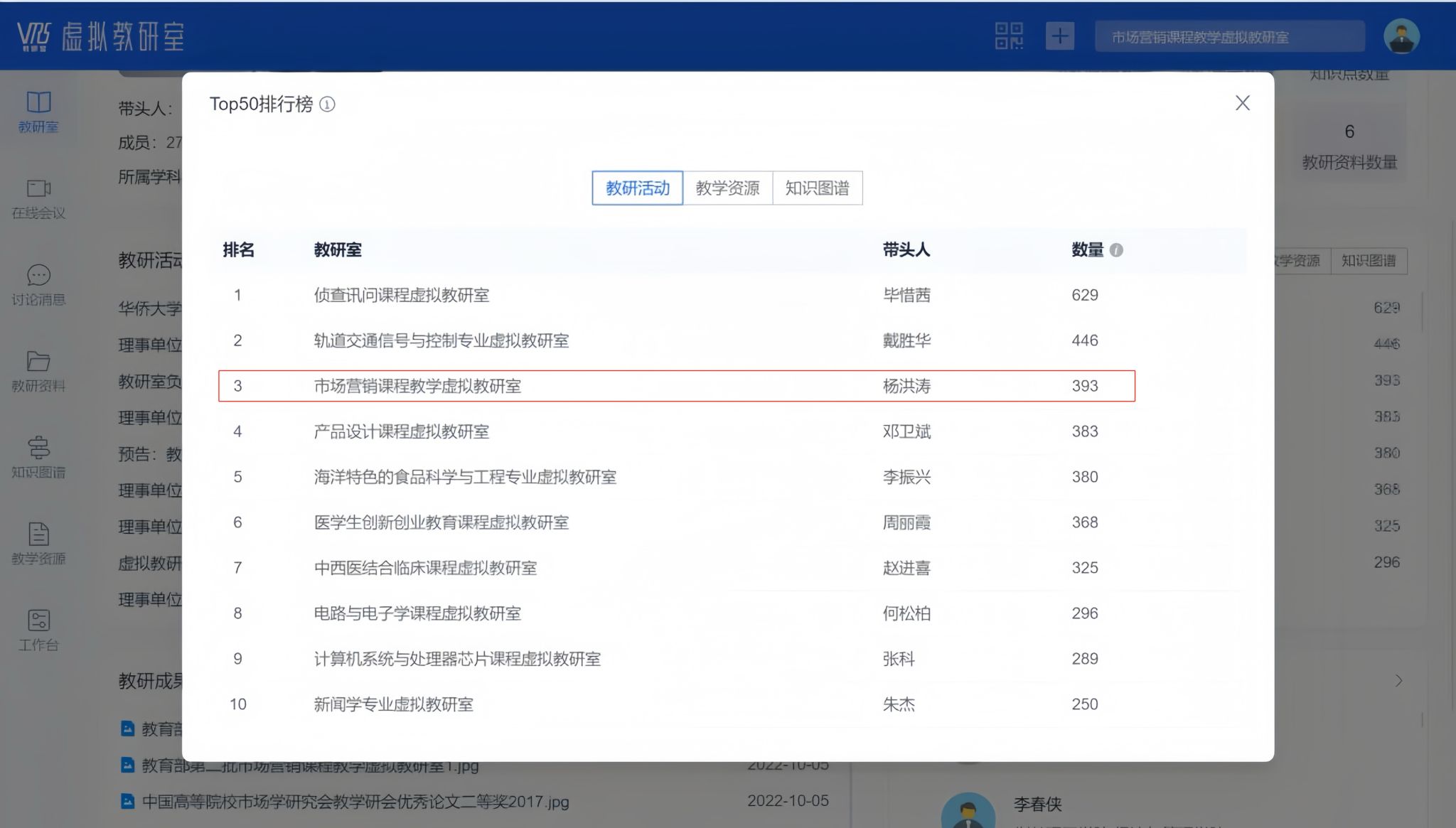The width and height of the screenshot is (1456, 828).
Task: Select highlighted row 市场营销课程教学虚拟教研室
Action: pyautogui.click(x=417, y=386)
